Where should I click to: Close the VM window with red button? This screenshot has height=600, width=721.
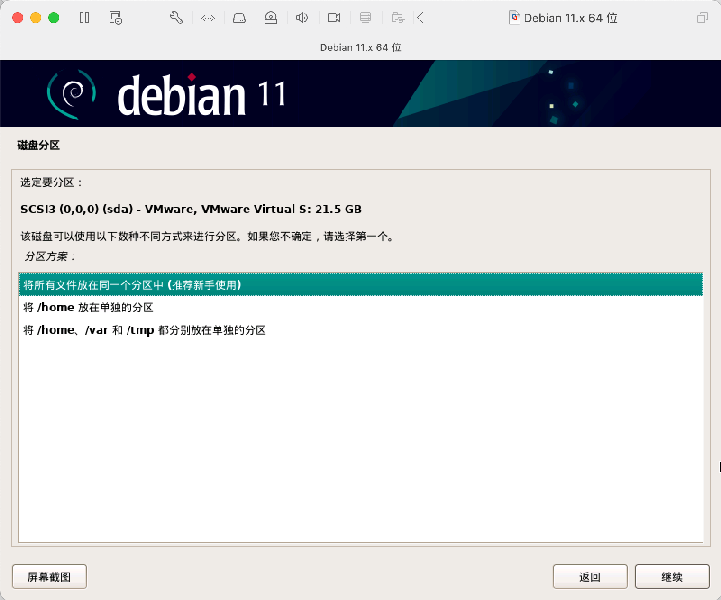[17, 18]
